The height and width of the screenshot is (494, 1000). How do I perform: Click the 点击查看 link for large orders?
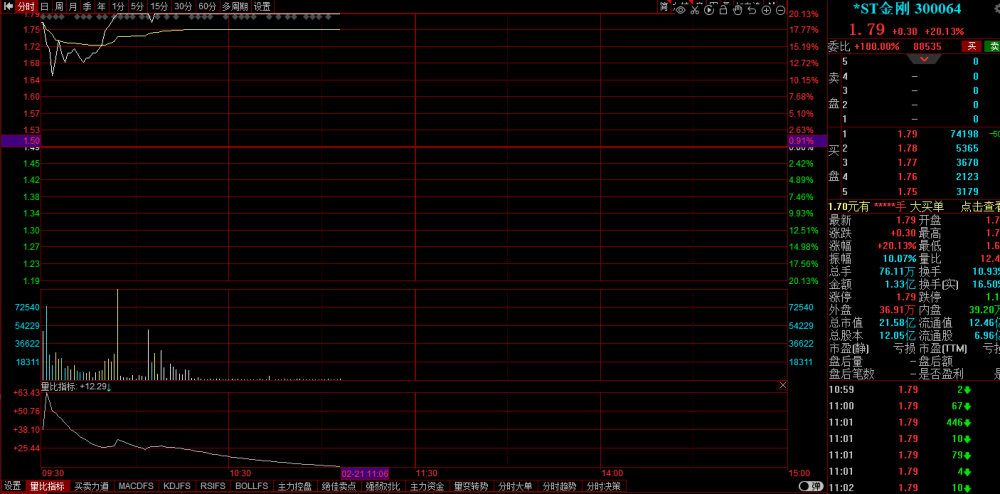(980, 207)
